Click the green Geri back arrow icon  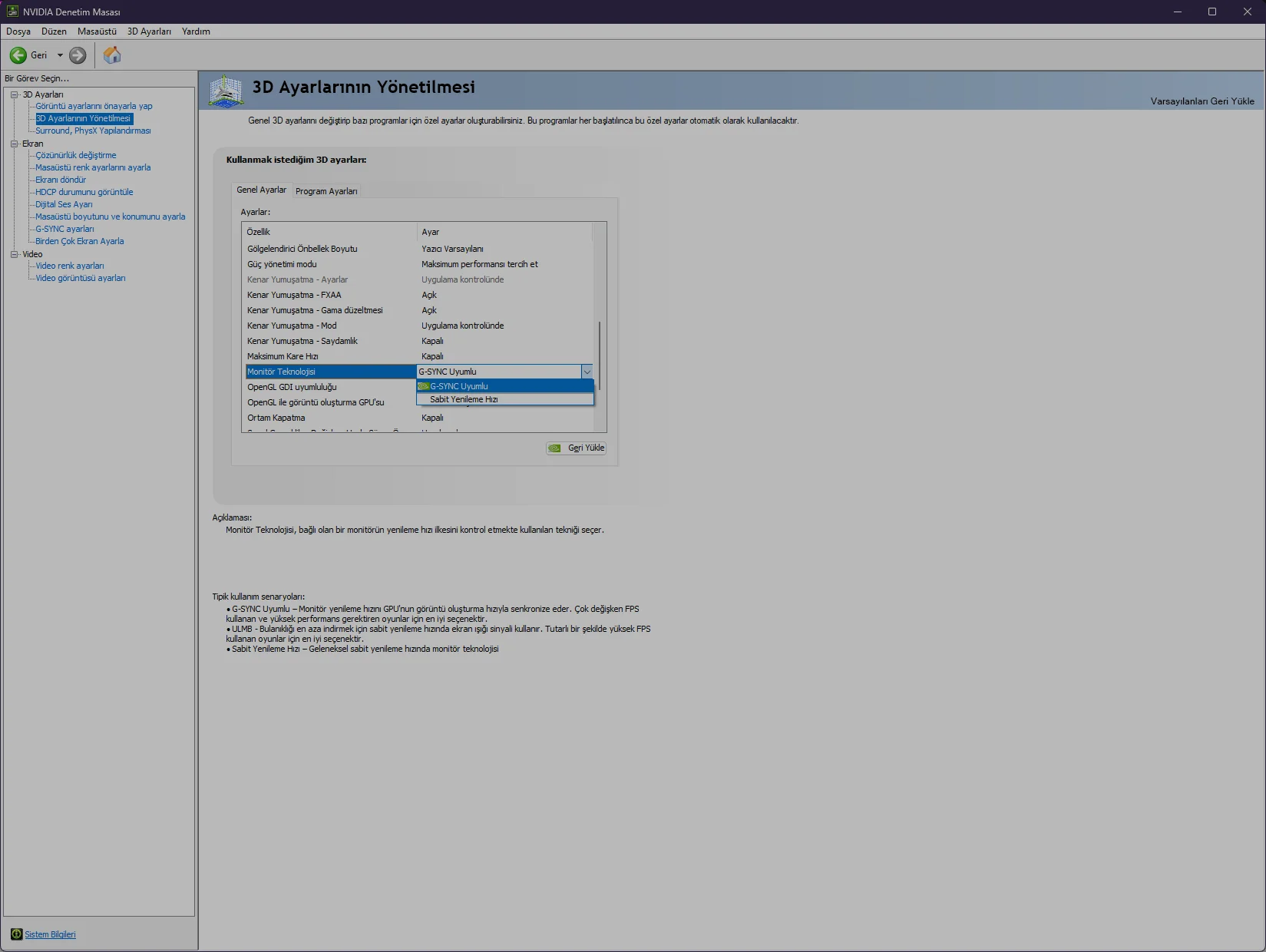coord(18,55)
